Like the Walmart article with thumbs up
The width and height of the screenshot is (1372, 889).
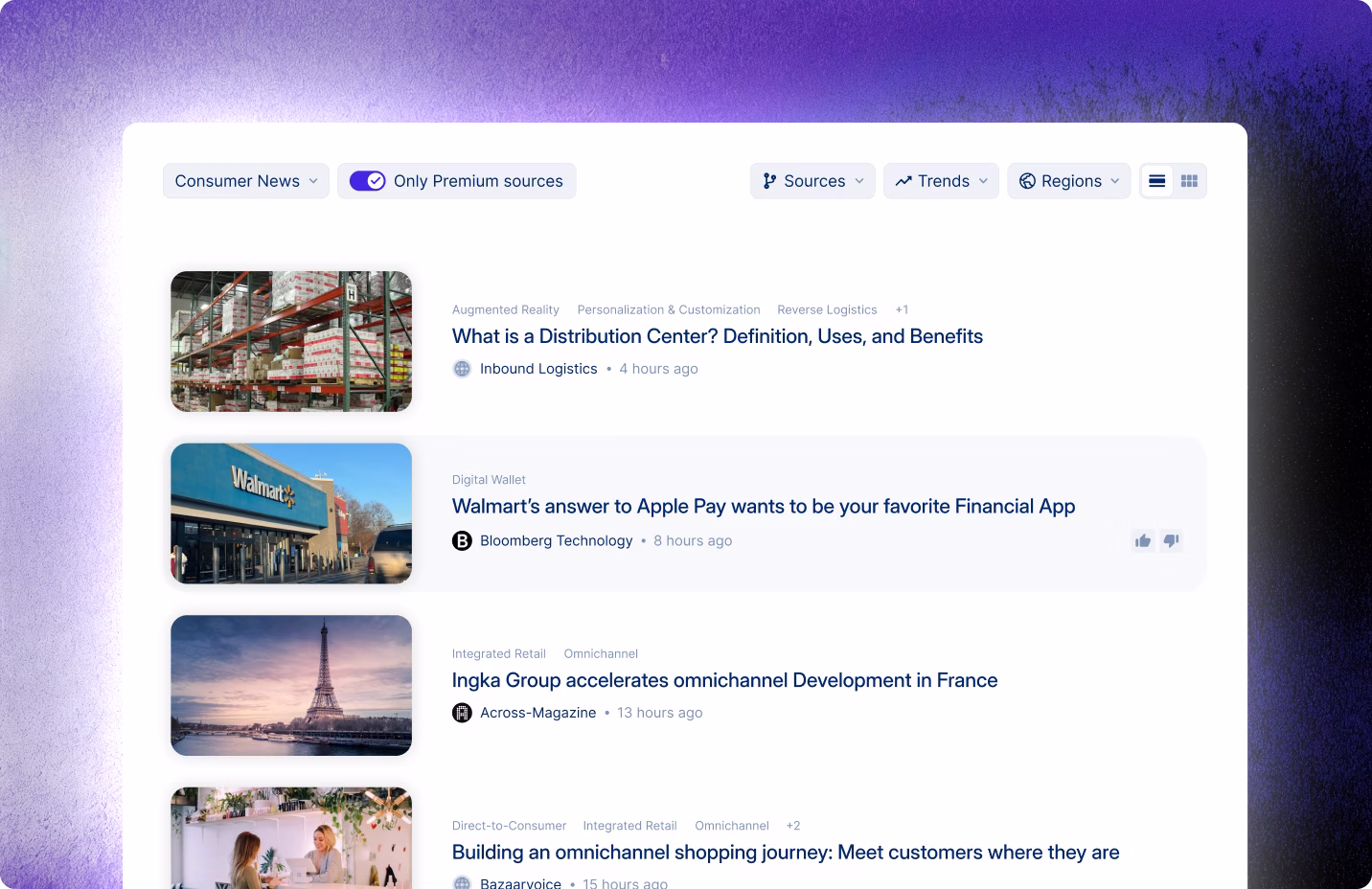[1143, 541]
